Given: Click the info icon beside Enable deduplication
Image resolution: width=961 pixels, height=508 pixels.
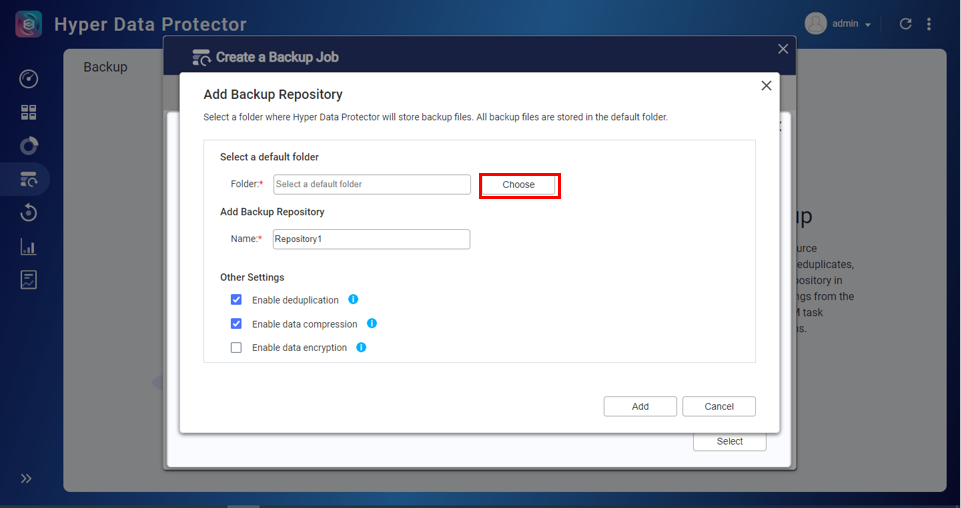Looking at the screenshot, I should pyautogui.click(x=353, y=299).
